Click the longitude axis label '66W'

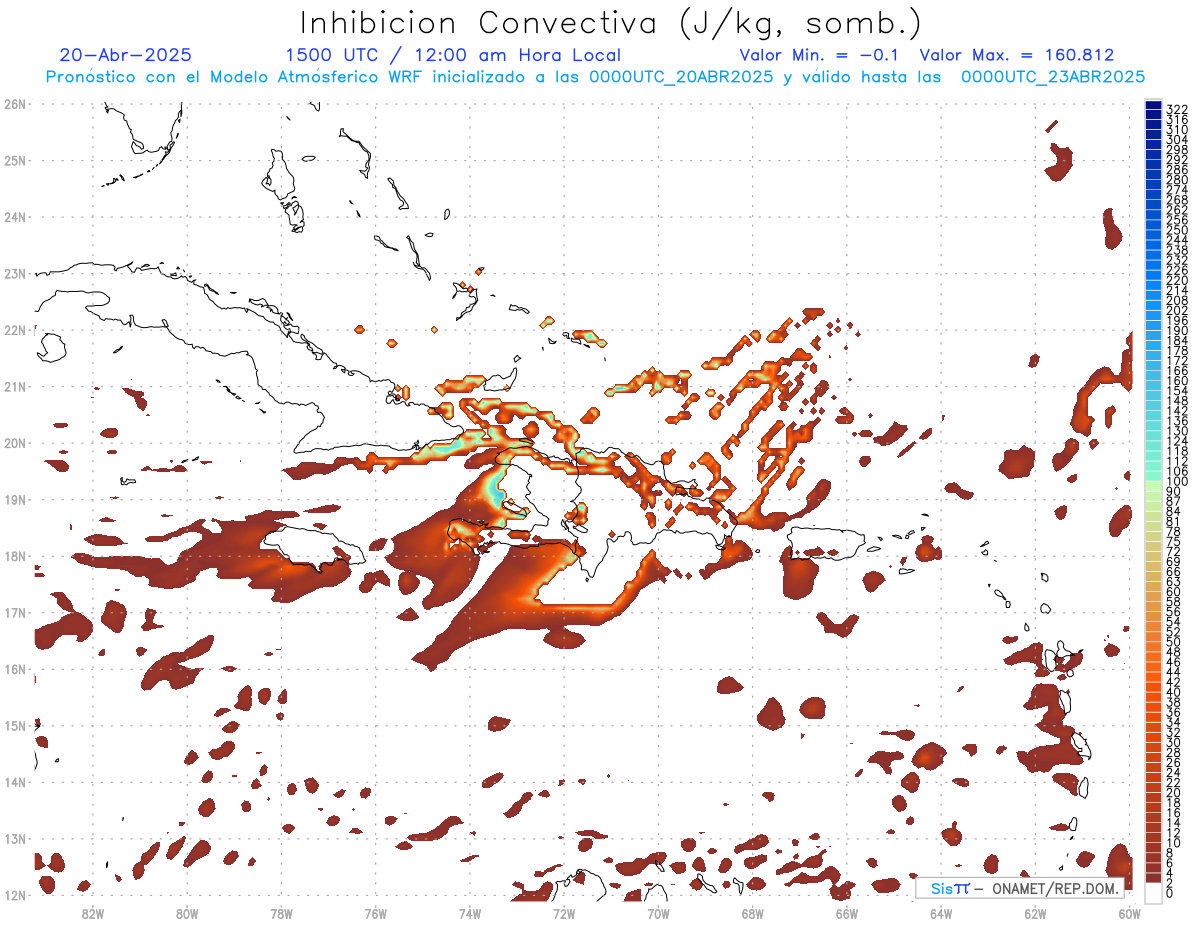847,913
